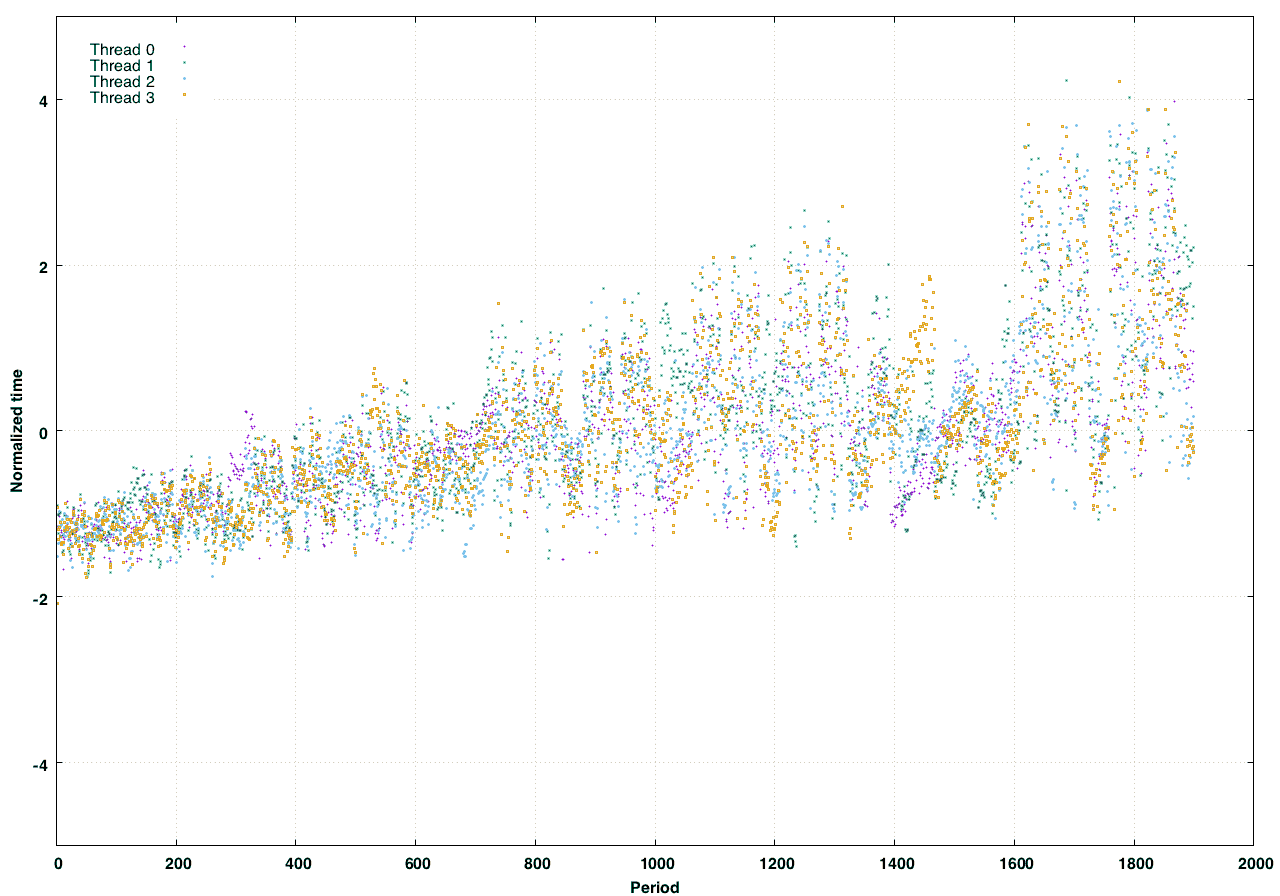Click the Thread 2 legend marker

click(x=185, y=78)
